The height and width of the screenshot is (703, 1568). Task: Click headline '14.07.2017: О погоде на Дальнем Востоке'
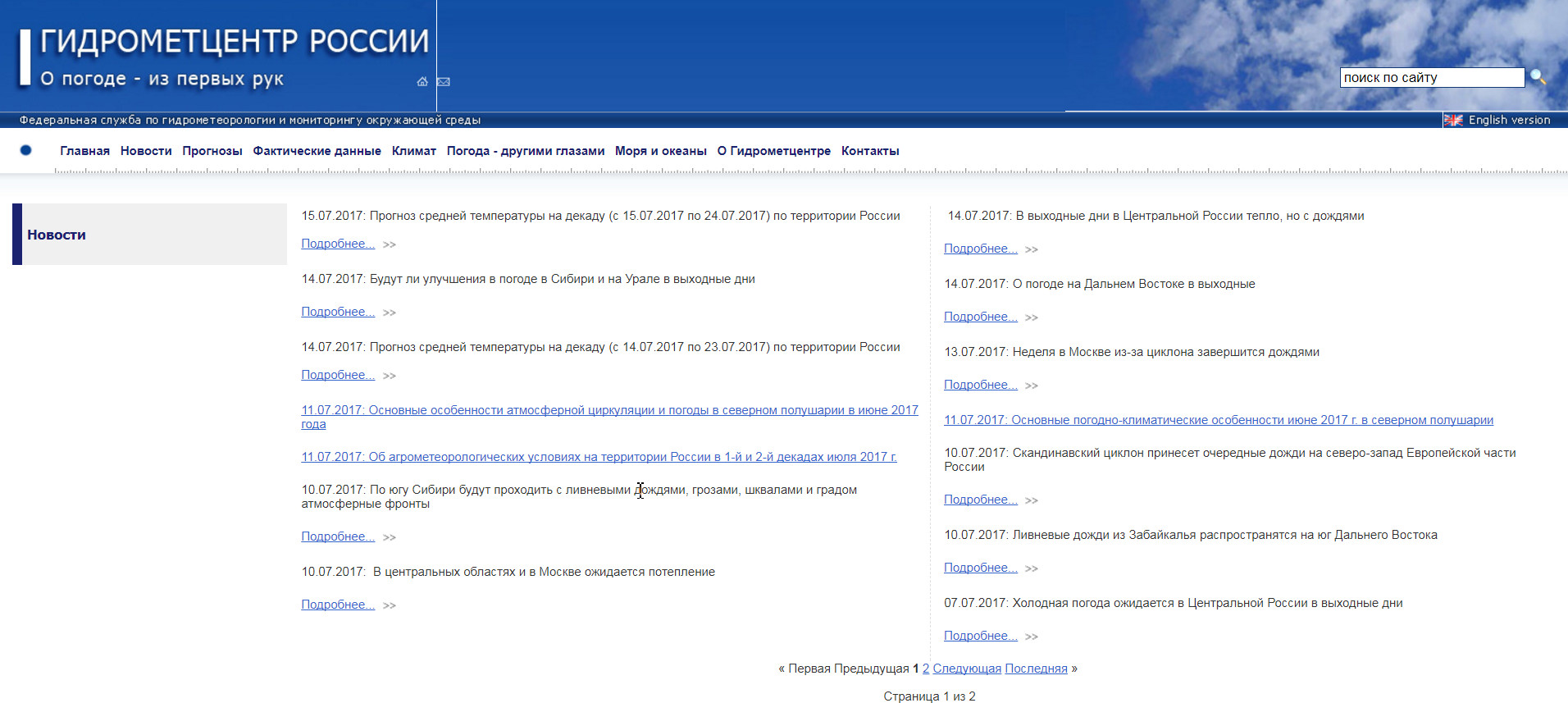coord(1100,284)
